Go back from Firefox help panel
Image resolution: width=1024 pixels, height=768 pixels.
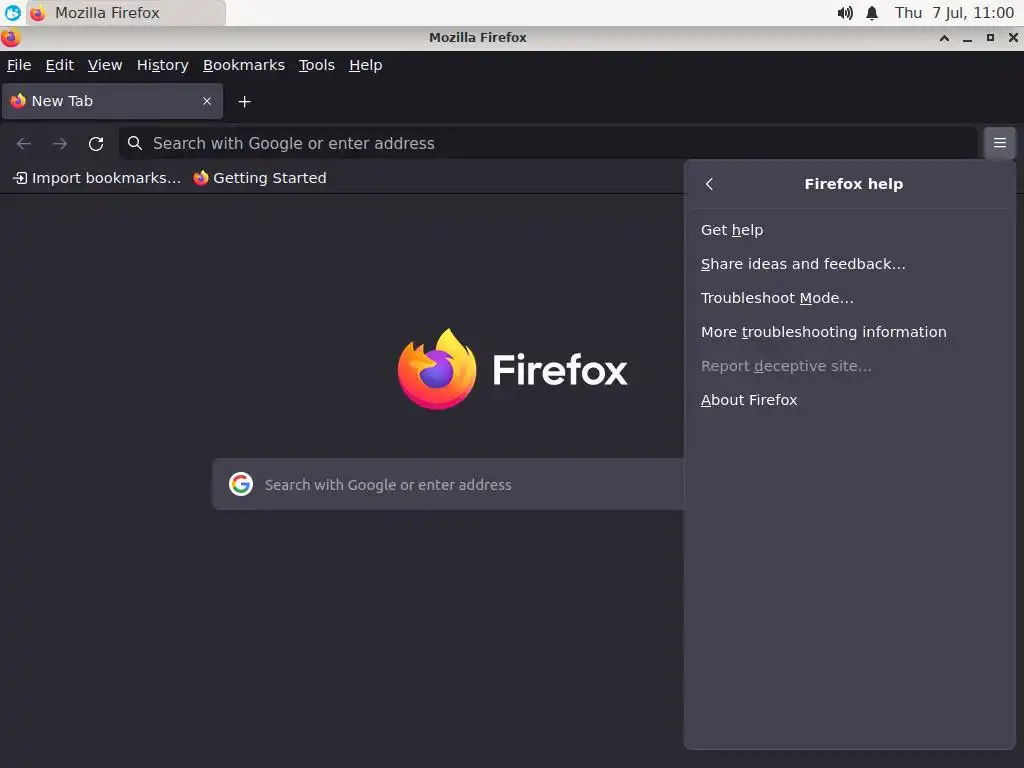(709, 184)
